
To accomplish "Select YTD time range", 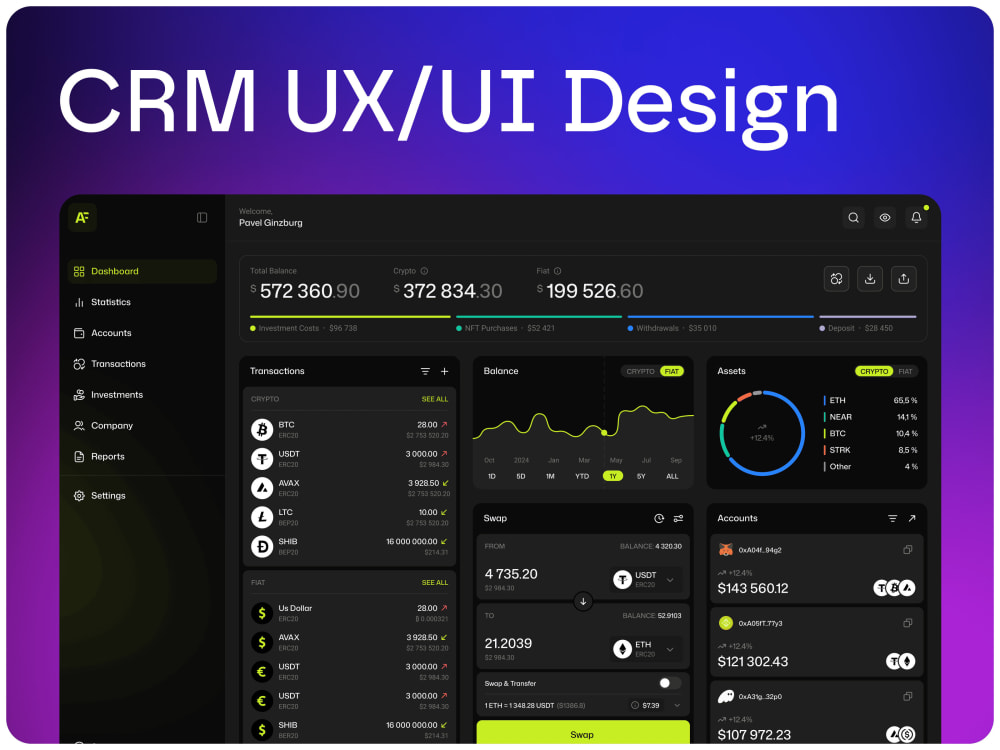I will click(582, 476).
